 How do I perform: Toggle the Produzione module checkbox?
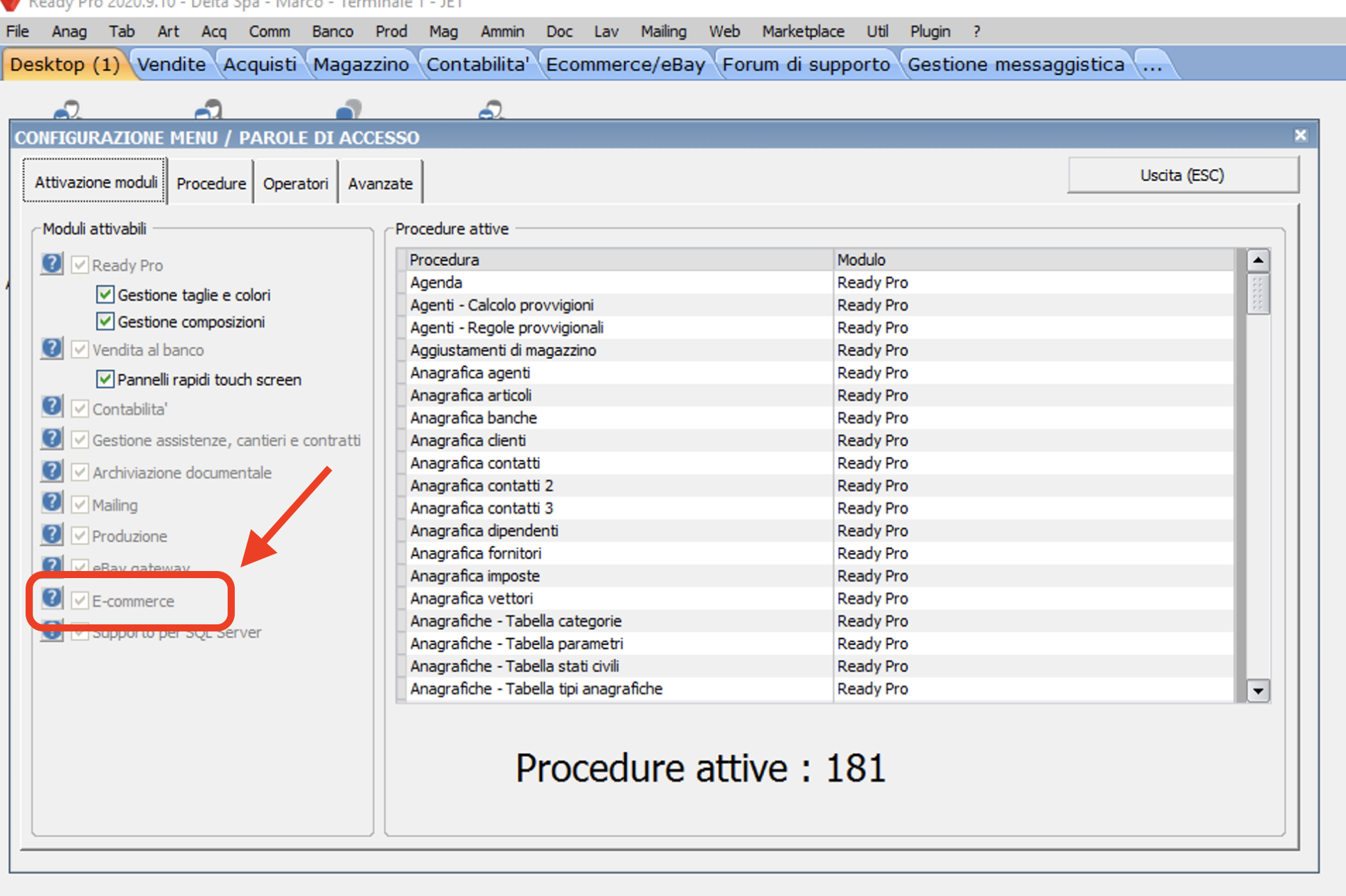click(x=80, y=535)
